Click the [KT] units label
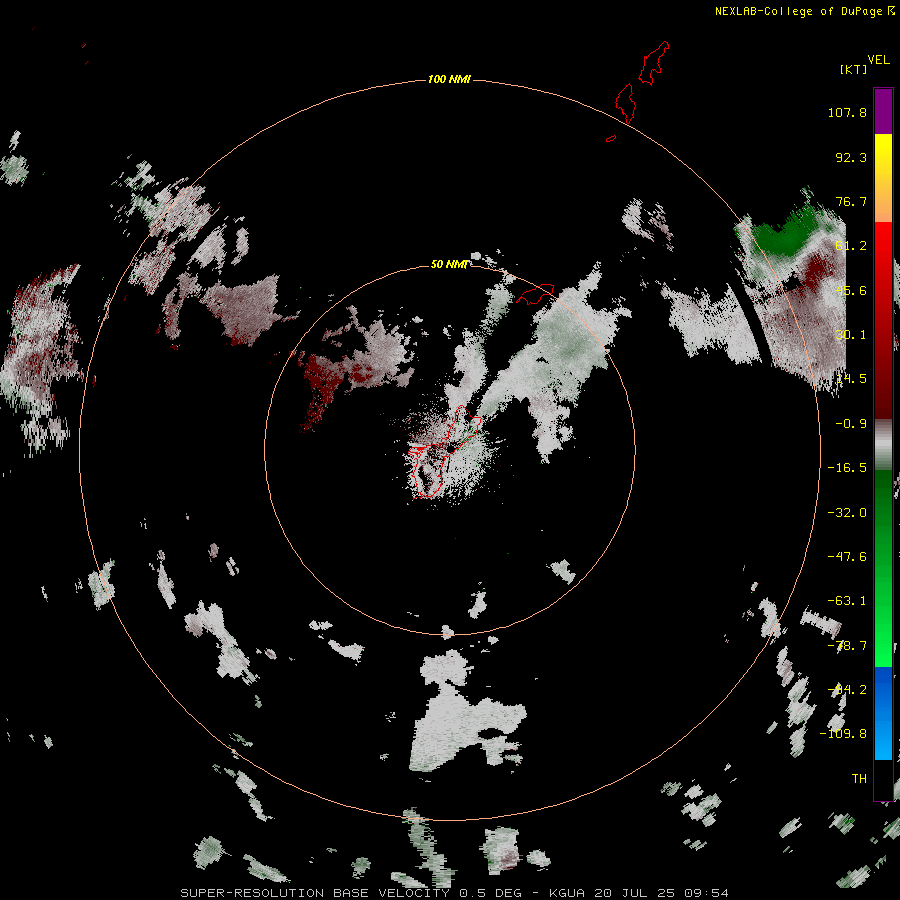 tap(853, 69)
